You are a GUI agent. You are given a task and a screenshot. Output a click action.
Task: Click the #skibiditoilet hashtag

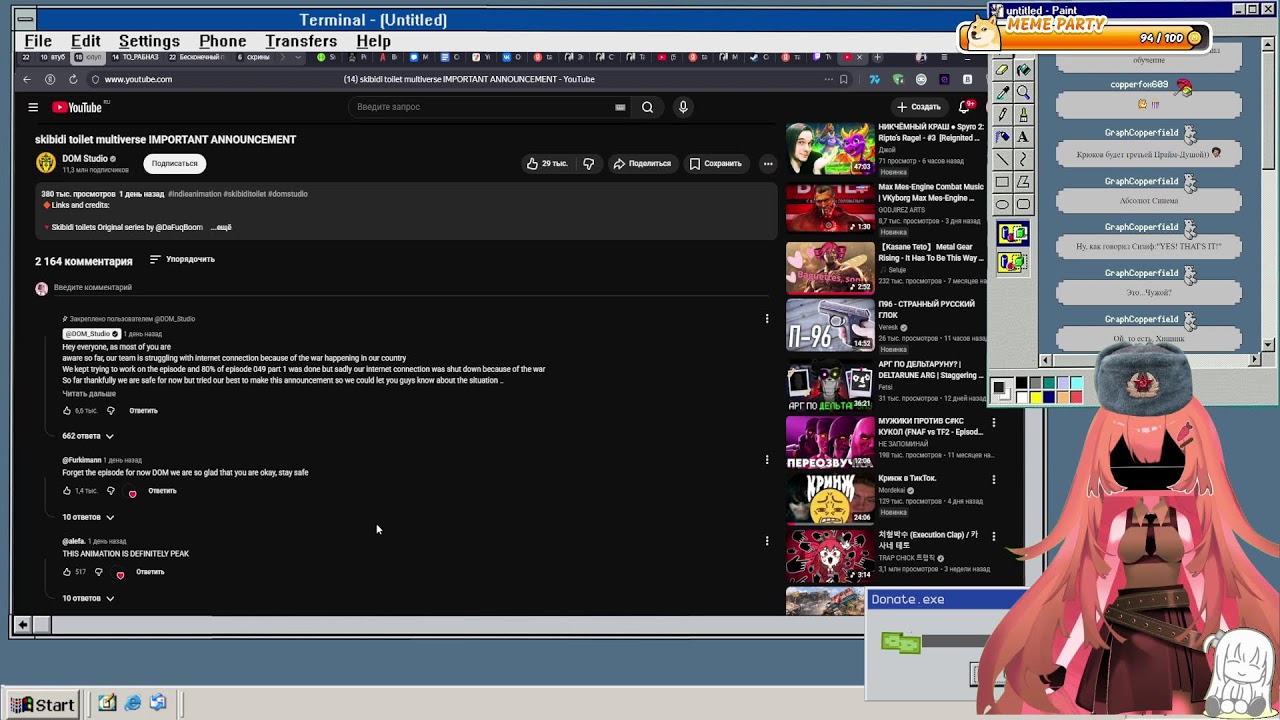point(244,194)
